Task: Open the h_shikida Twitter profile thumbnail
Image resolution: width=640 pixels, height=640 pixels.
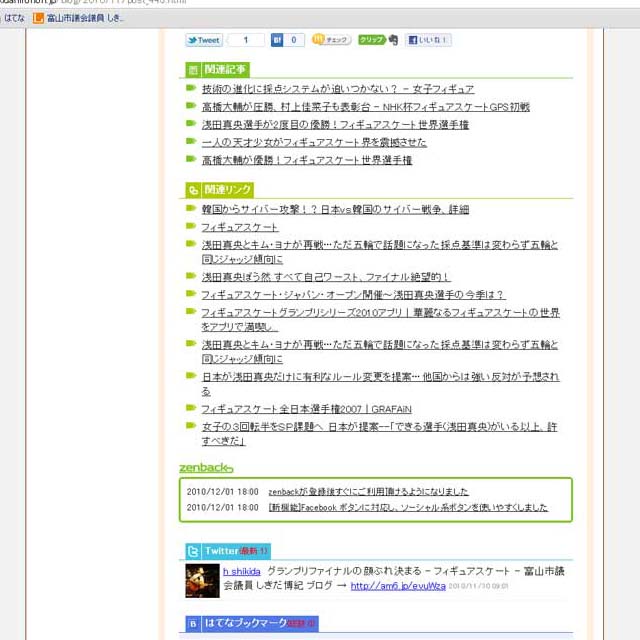Action: (202, 581)
